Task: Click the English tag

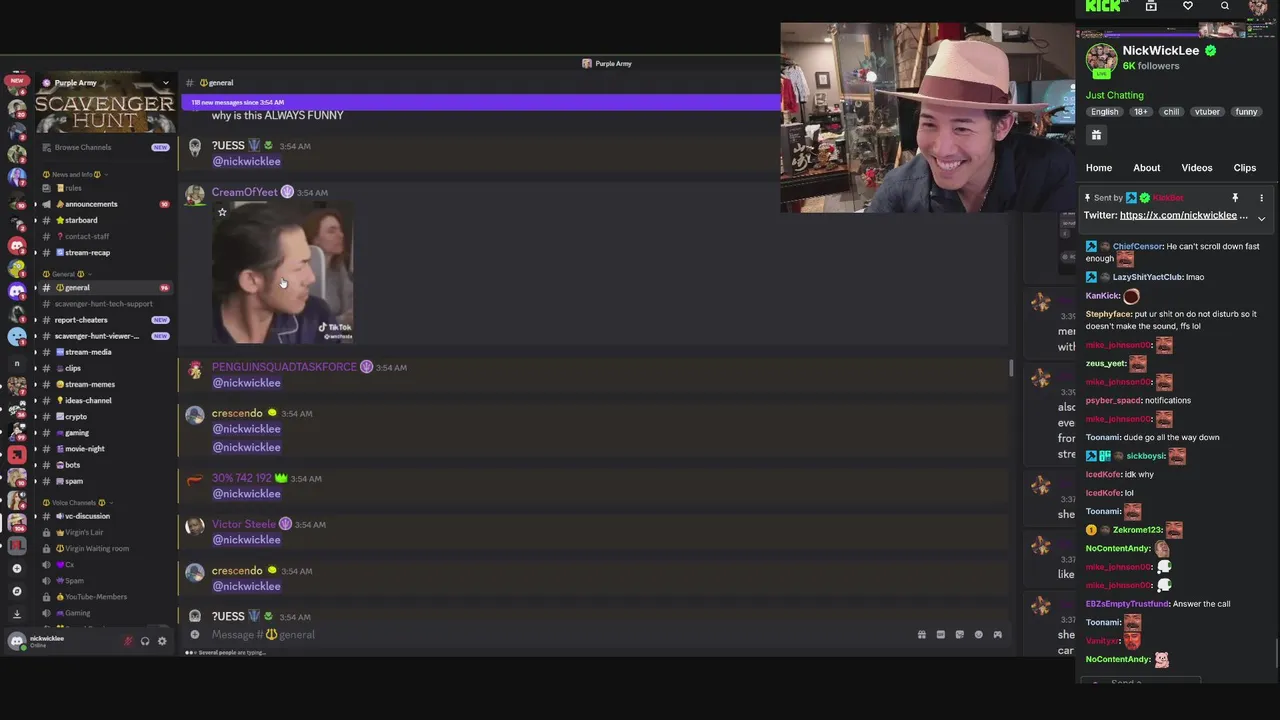Action: click(x=1105, y=112)
